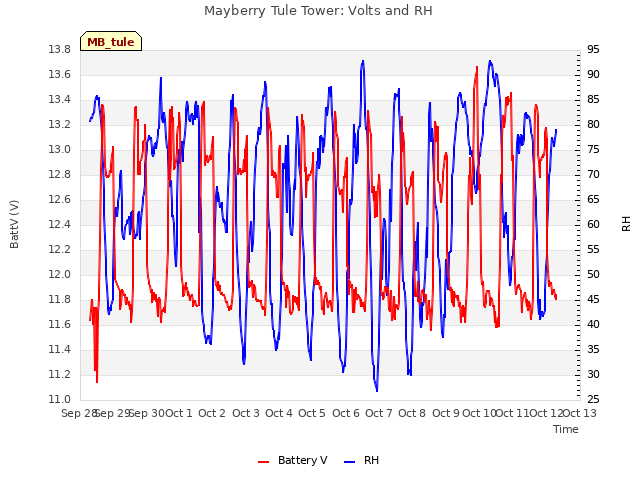Click the MB_tule annotation label
Viewport: 640px width, 480px height.
coord(111,42)
